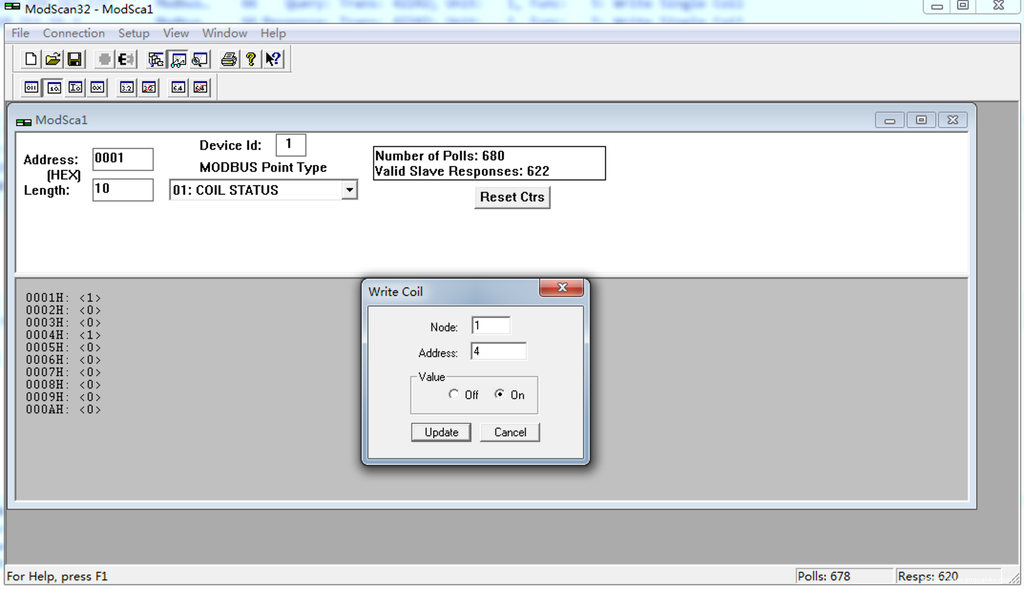Screen dimensions: 1024x589
Task: Select binary display format icon
Action: [31, 88]
